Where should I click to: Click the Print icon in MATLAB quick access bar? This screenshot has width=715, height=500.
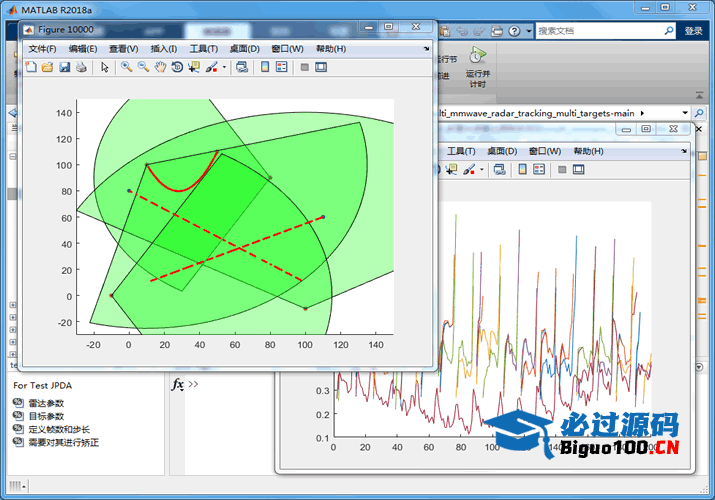(497, 31)
